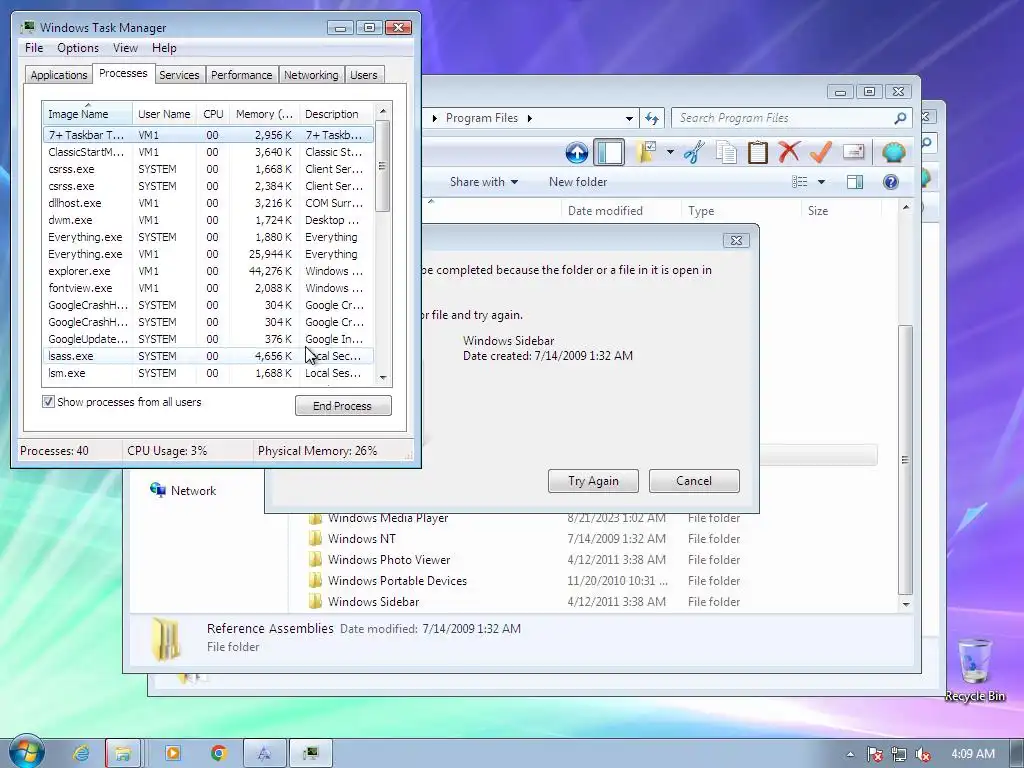
Task: Click the change view list icon
Action: 799,182
